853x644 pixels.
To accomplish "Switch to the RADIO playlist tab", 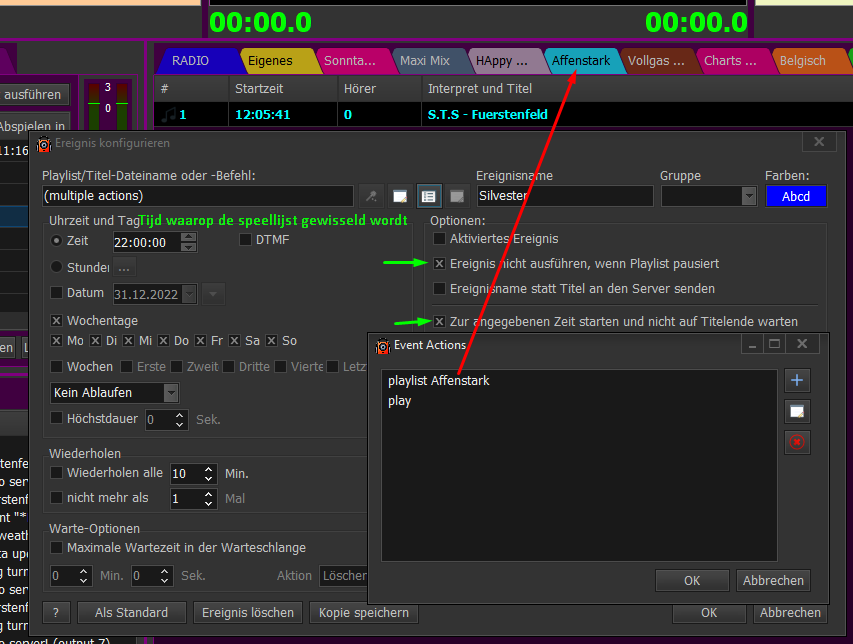I will [x=190, y=61].
